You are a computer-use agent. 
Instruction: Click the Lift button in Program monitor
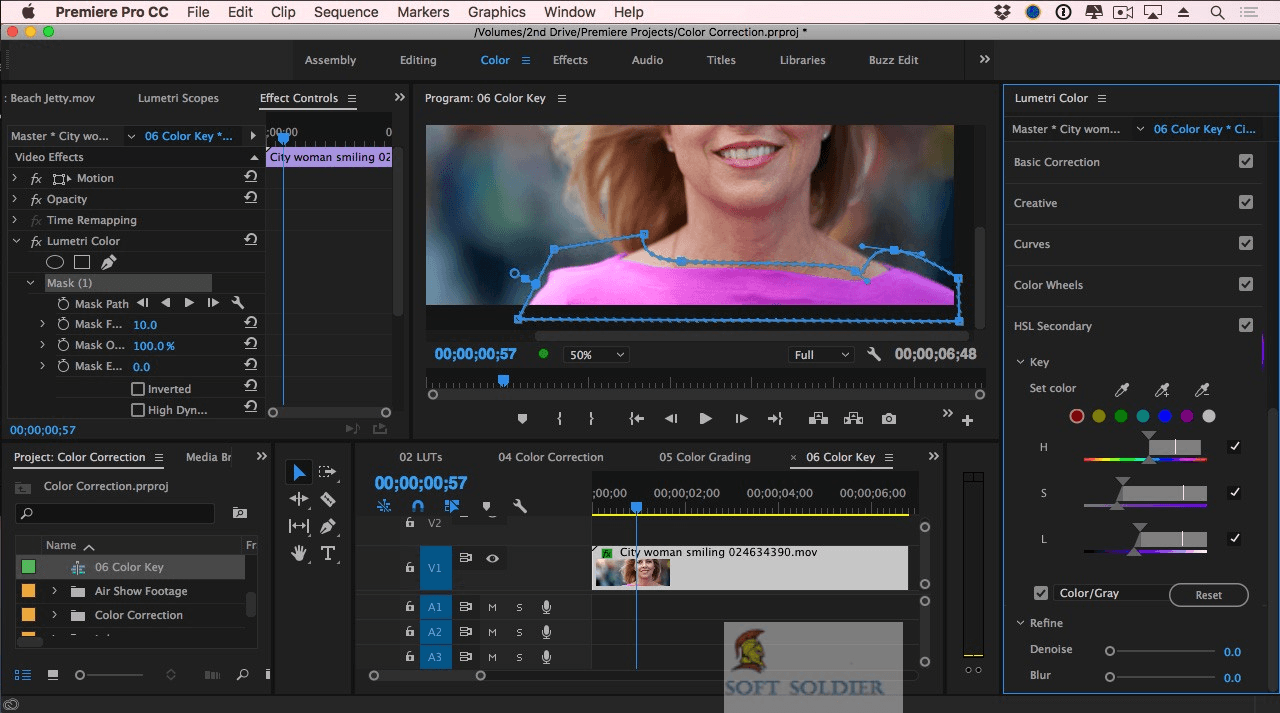[818, 419]
